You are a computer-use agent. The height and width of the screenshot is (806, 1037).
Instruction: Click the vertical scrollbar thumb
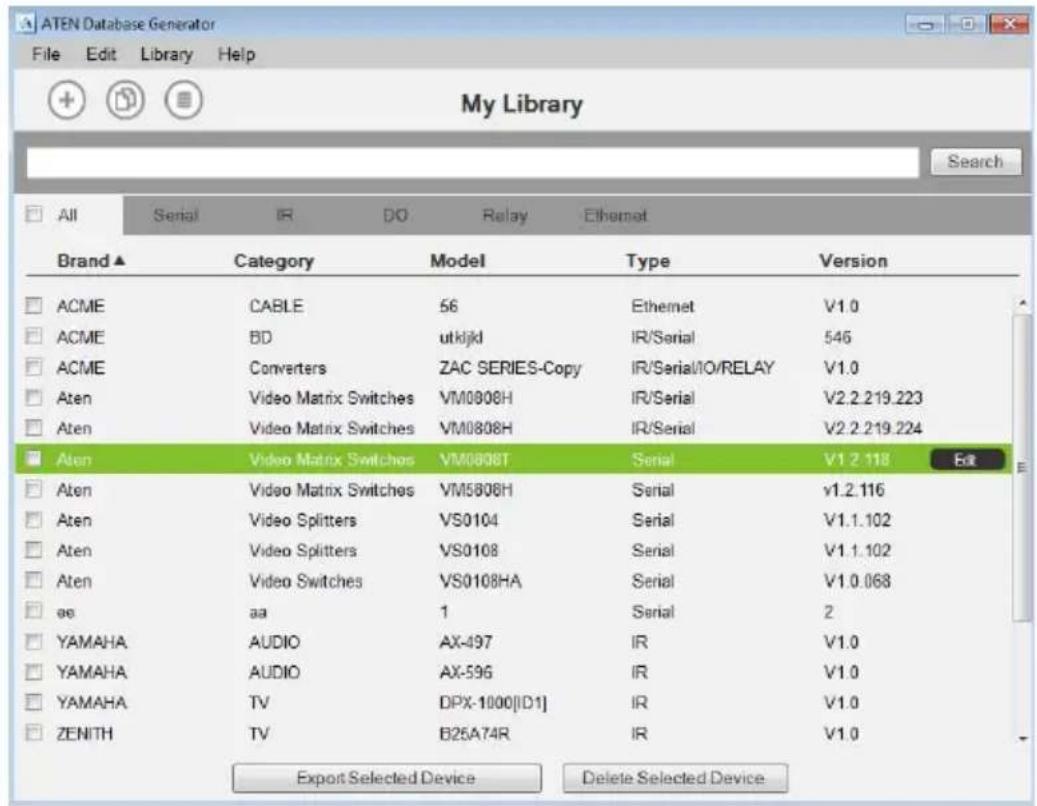pyautogui.click(x=1022, y=468)
